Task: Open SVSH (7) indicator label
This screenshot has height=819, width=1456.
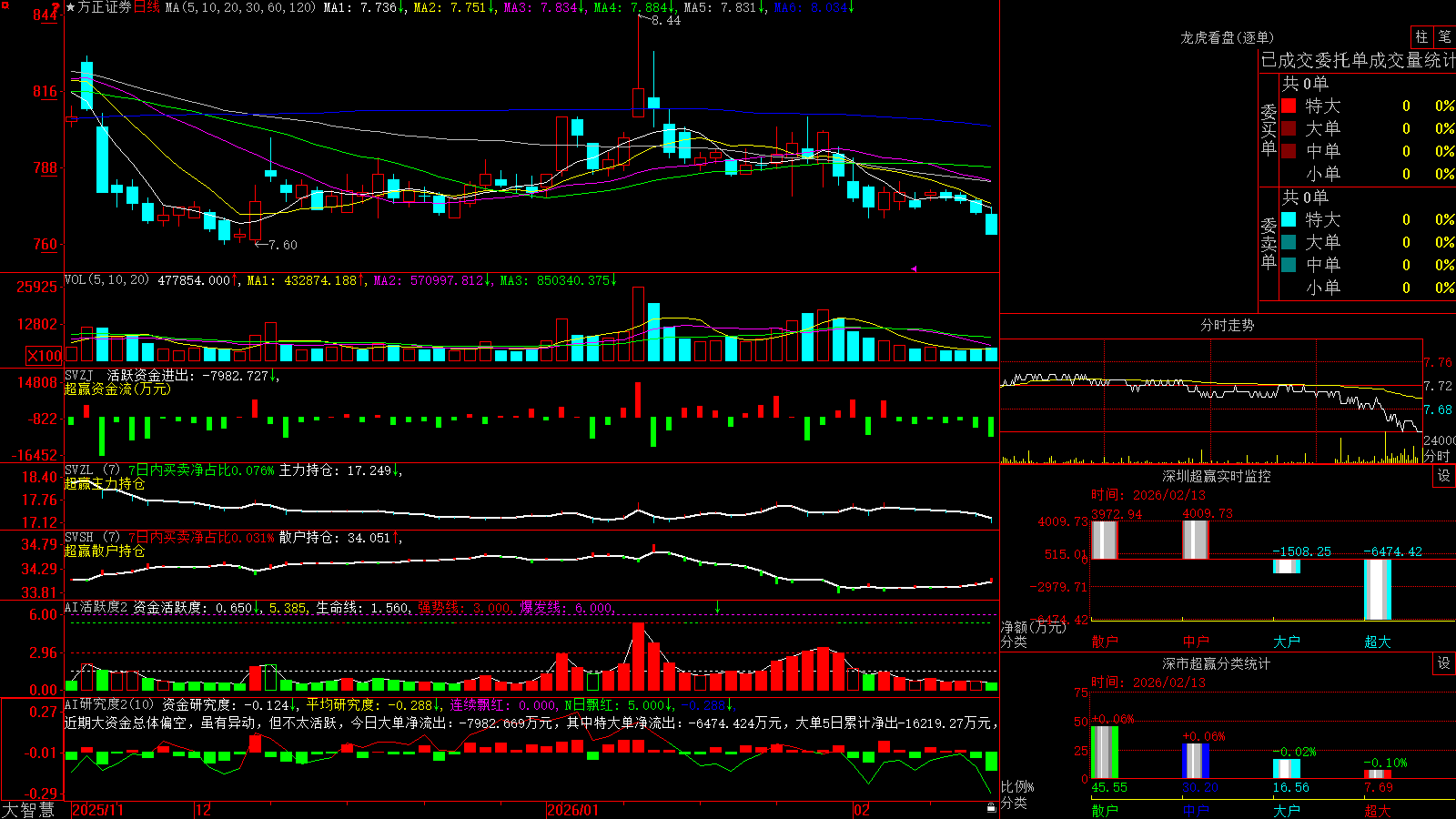Action: point(92,538)
